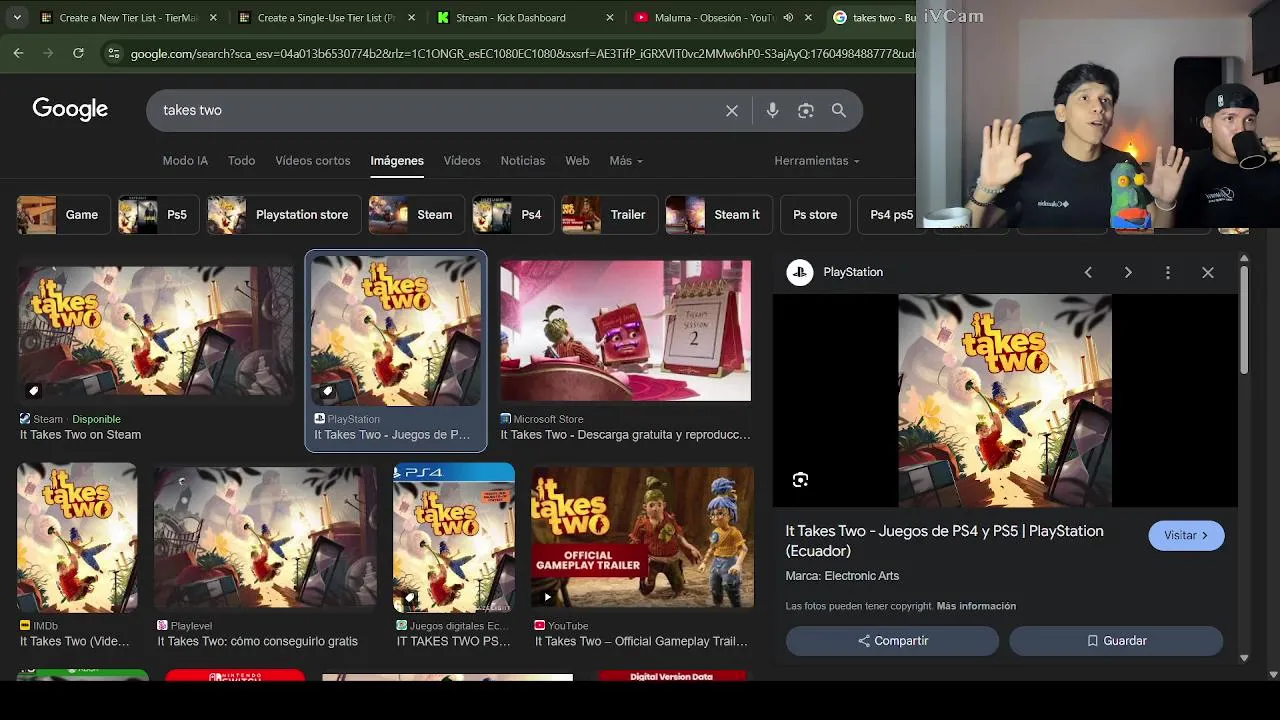The height and width of the screenshot is (720, 1280).
Task: Click the PlayStation logo in preview panel
Action: point(800,272)
